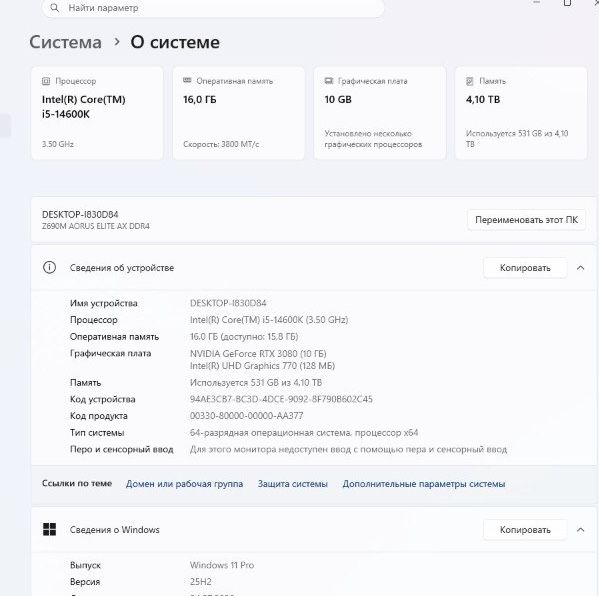This screenshot has height=596, width=599.
Task: Select 'Intel(R) UHD Graphics 770 (128 МБ)' text
Action: click(262, 366)
